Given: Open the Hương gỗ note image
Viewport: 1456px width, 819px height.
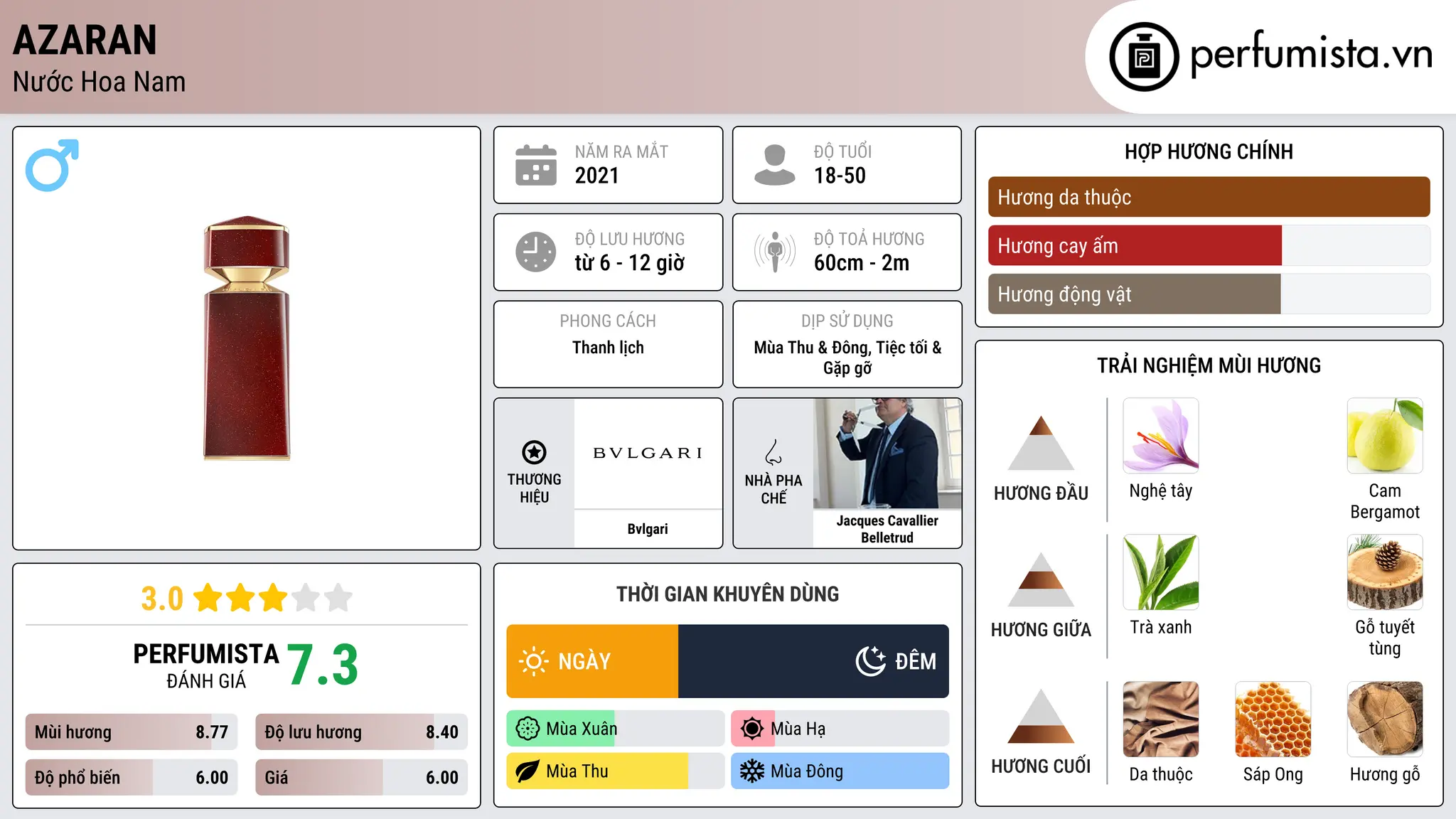Looking at the screenshot, I should tap(1385, 719).
